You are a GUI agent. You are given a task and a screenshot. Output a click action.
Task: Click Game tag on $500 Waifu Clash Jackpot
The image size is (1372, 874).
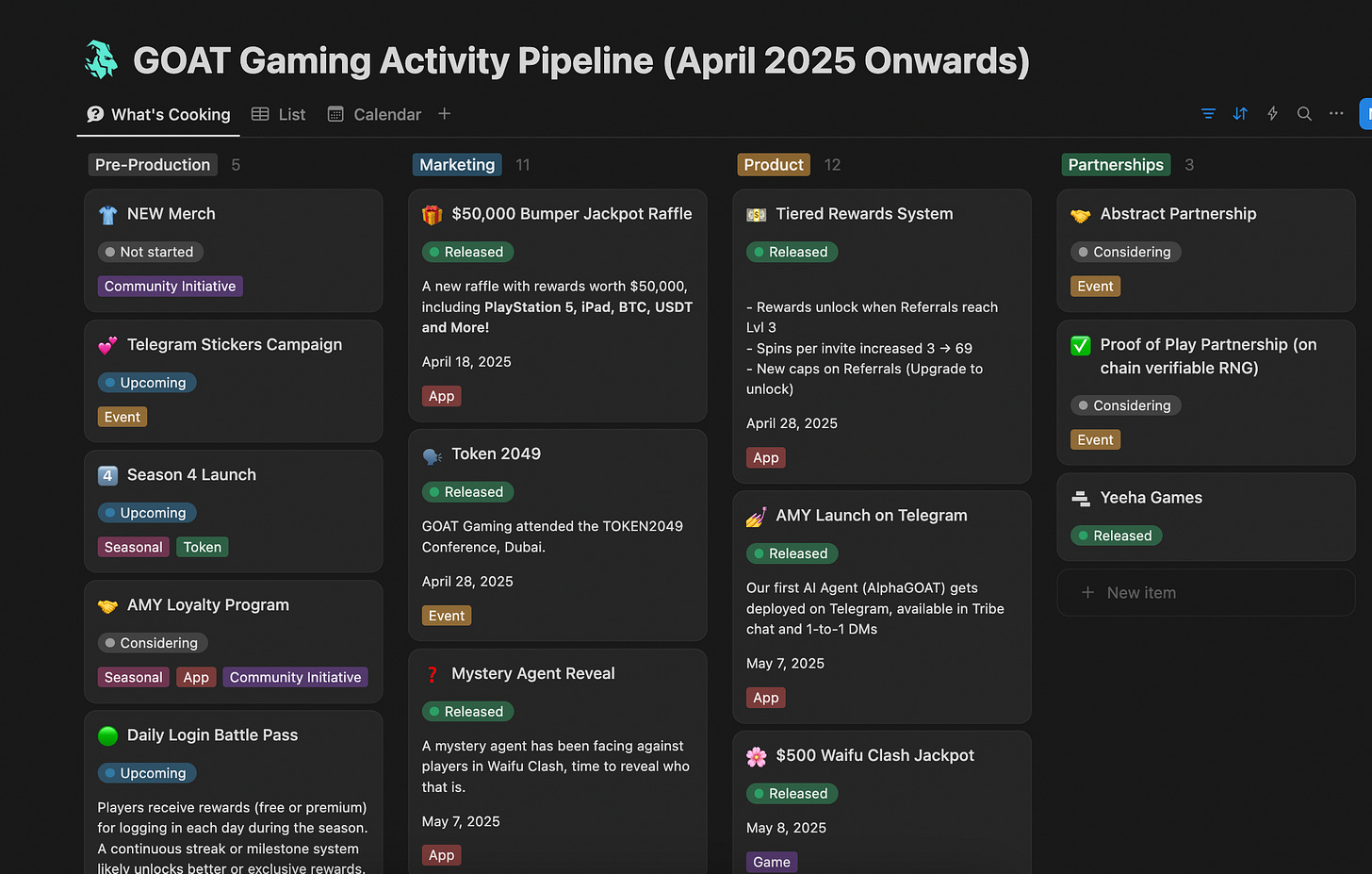tap(772, 862)
